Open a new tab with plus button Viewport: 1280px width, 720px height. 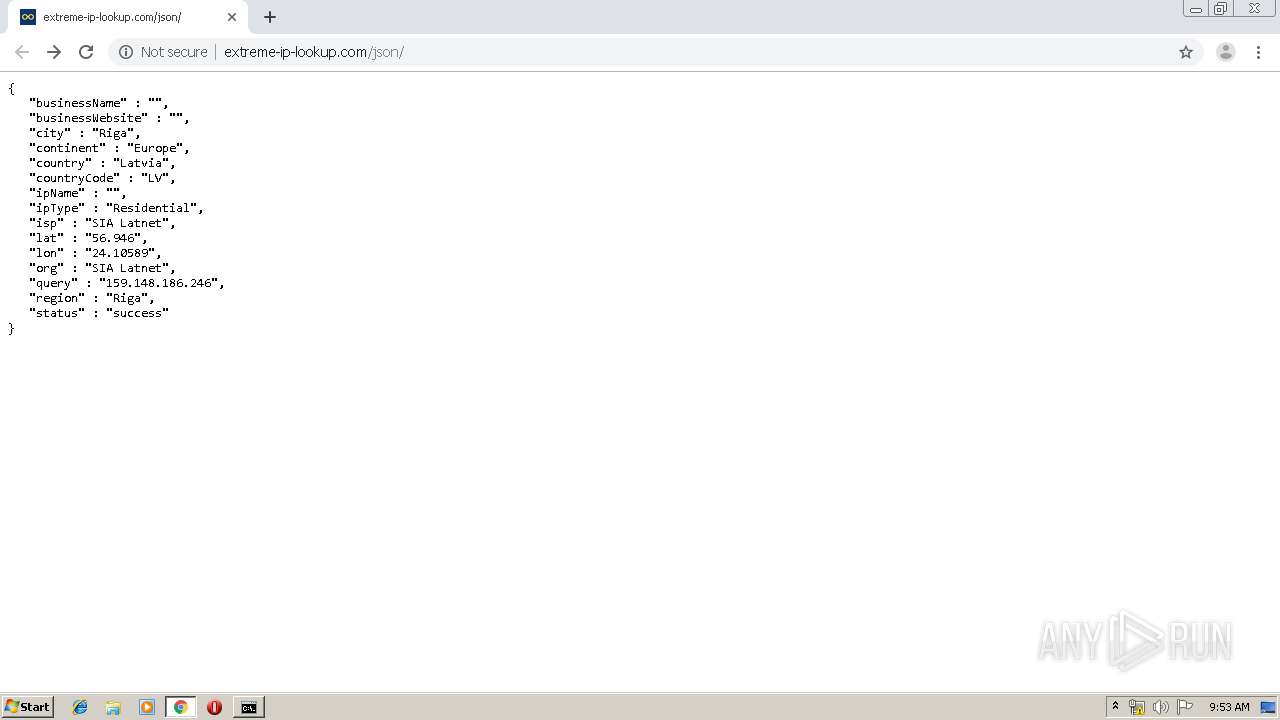coord(270,17)
